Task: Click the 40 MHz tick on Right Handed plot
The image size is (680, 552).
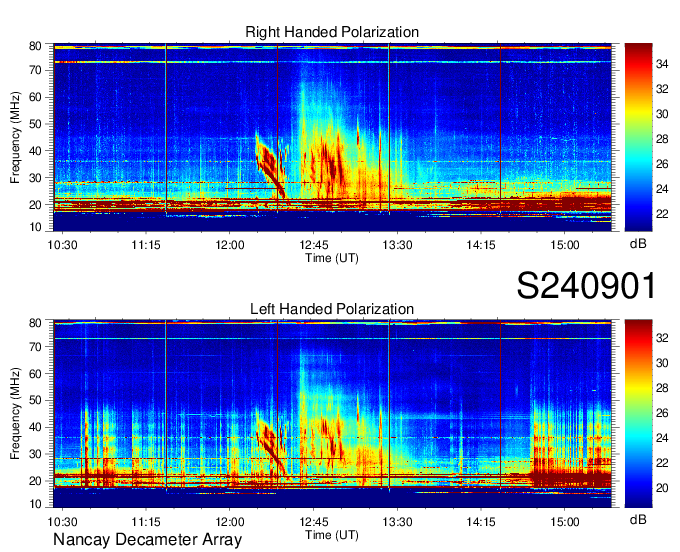Action: point(36,151)
